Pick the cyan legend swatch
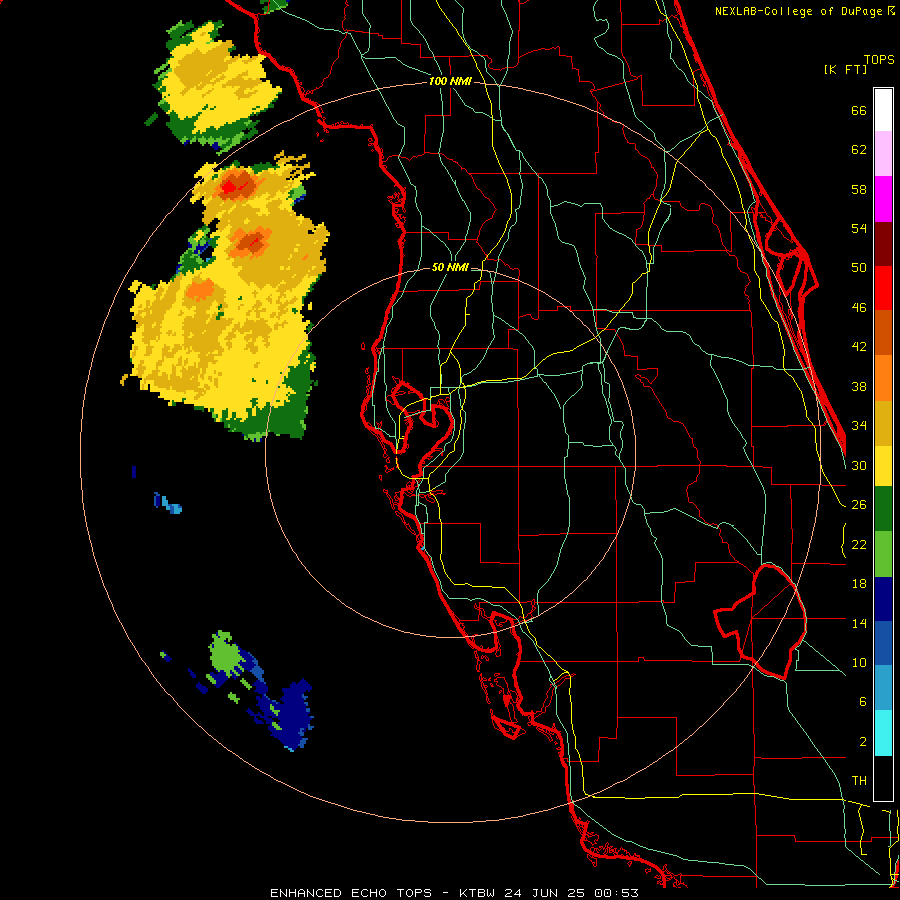Screen dimensions: 900x900 pos(883,733)
